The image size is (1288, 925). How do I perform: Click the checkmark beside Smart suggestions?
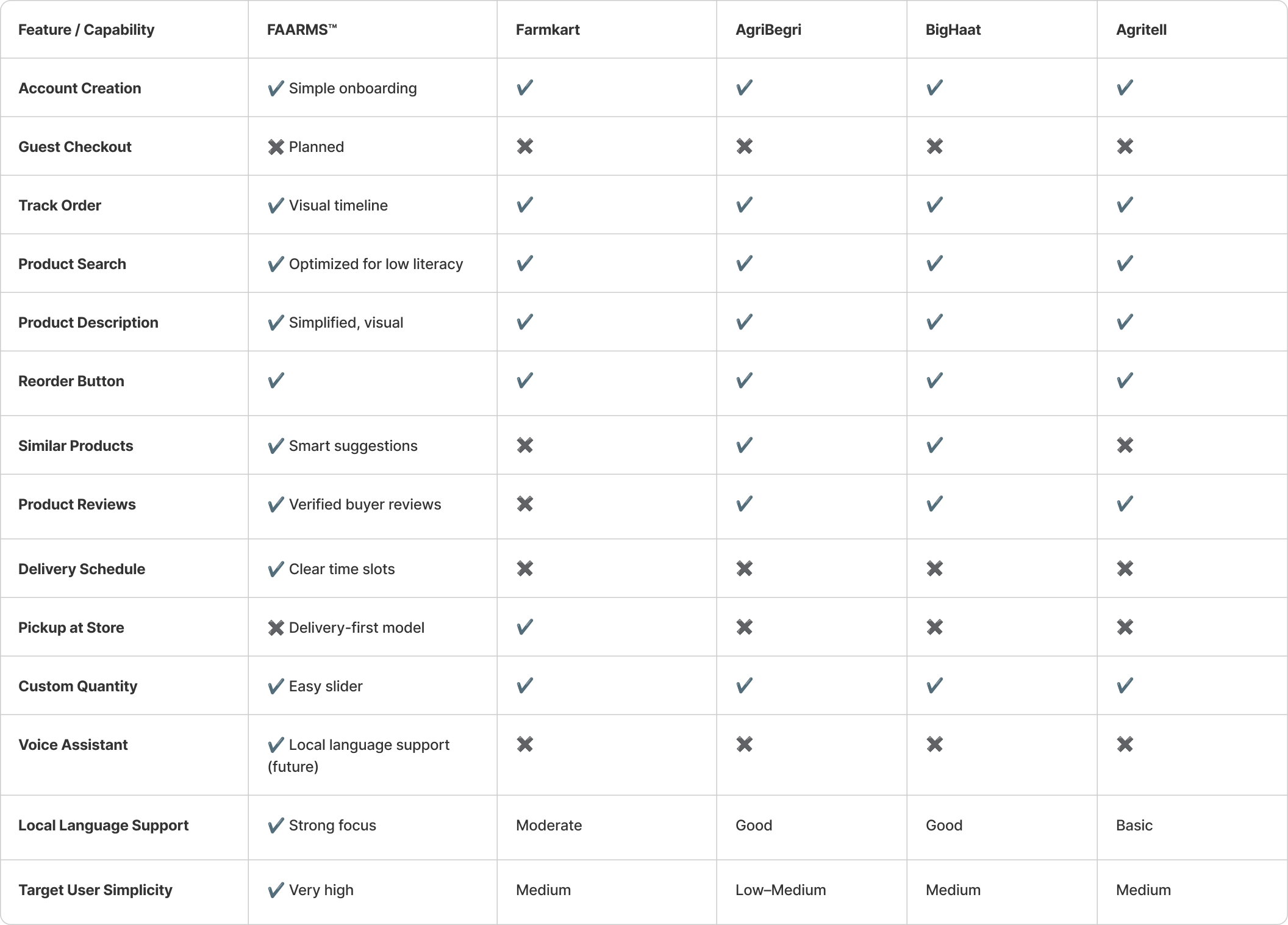276,446
